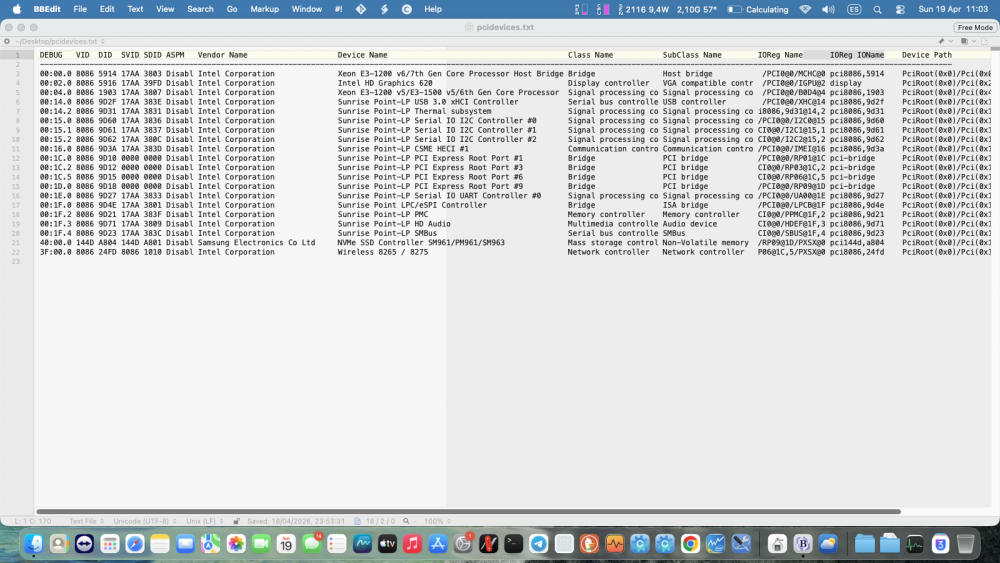Click 'Wireless 8265 / 8275' device name
Screen dimensions: 1000x563
pyautogui.click(x=383, y=252)
